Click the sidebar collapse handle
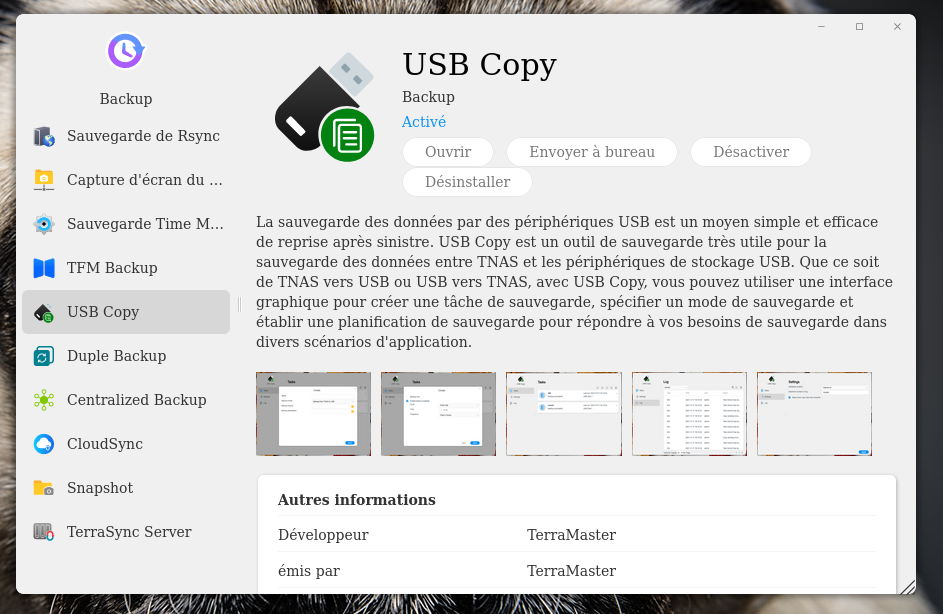Viewport: 943px width, 614px height. point(238,304)
